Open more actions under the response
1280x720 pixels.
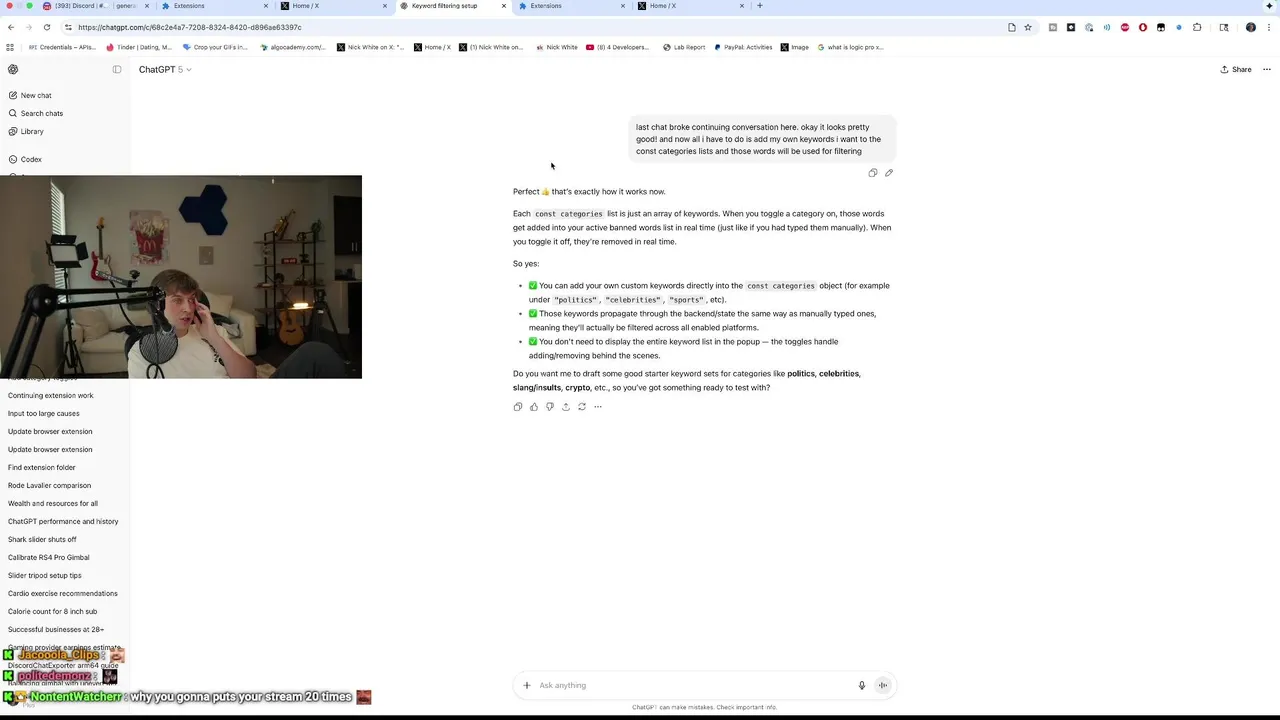pyautogui.click(x=598, y=407)
